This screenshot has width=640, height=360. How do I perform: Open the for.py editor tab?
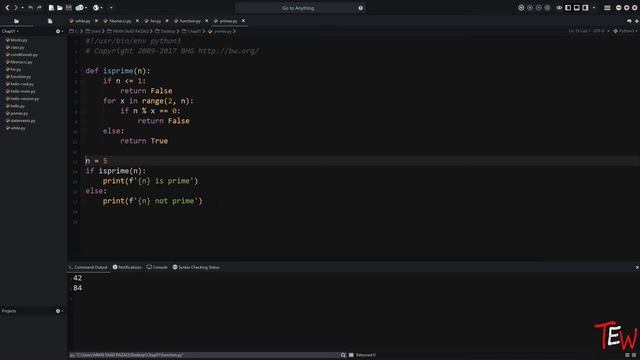point(155,21)
